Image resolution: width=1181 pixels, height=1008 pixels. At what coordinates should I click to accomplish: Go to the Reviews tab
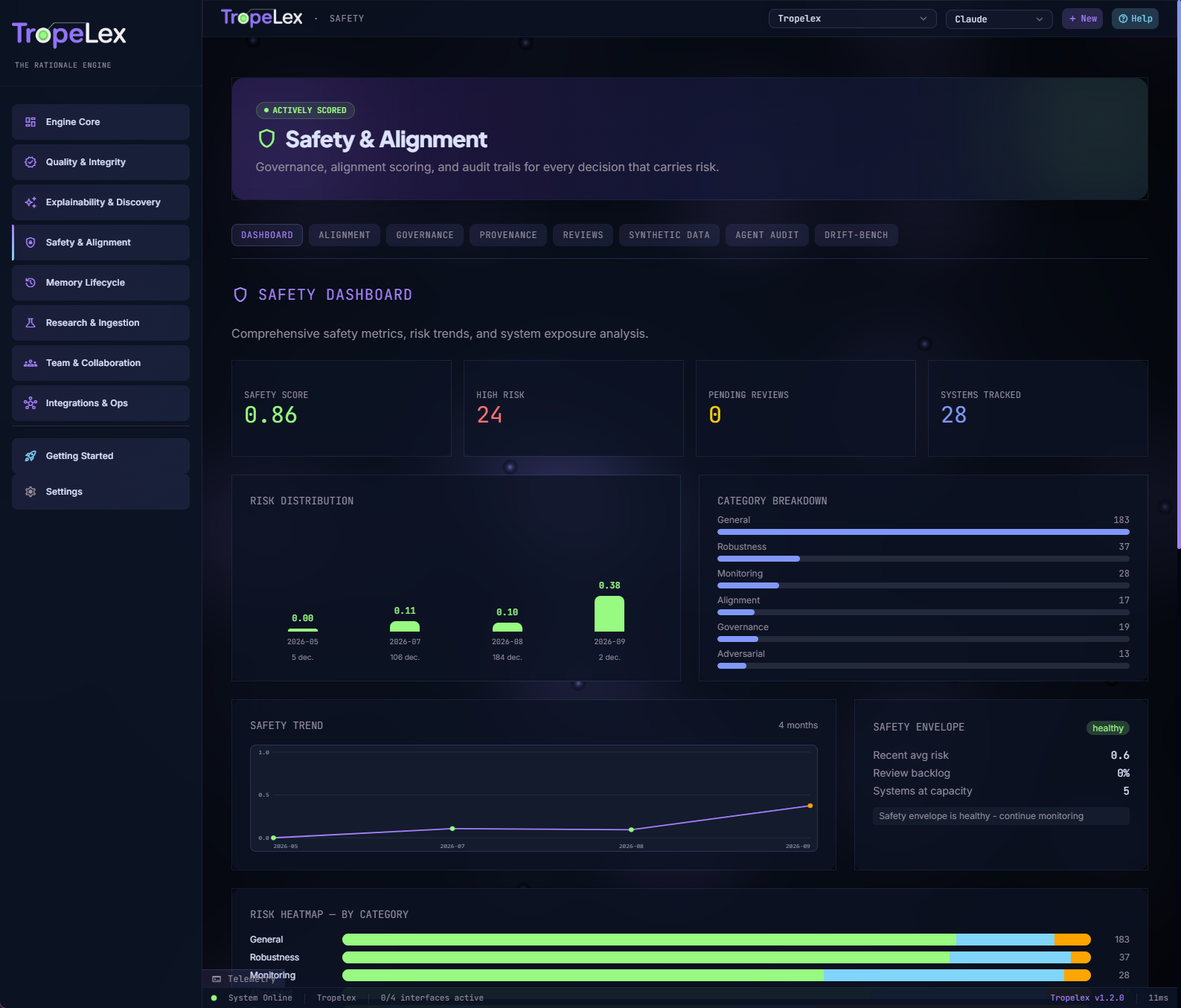coord(583,235)
